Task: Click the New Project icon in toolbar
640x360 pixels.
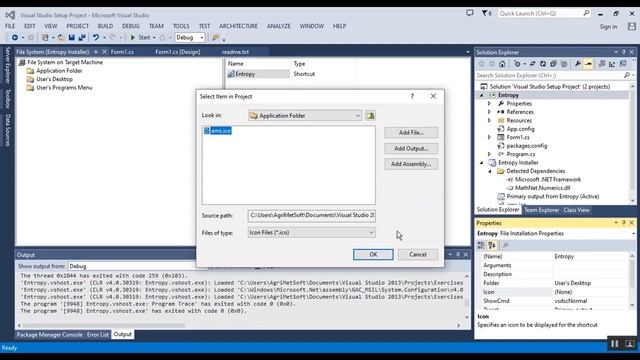Action: click(45, 38)
